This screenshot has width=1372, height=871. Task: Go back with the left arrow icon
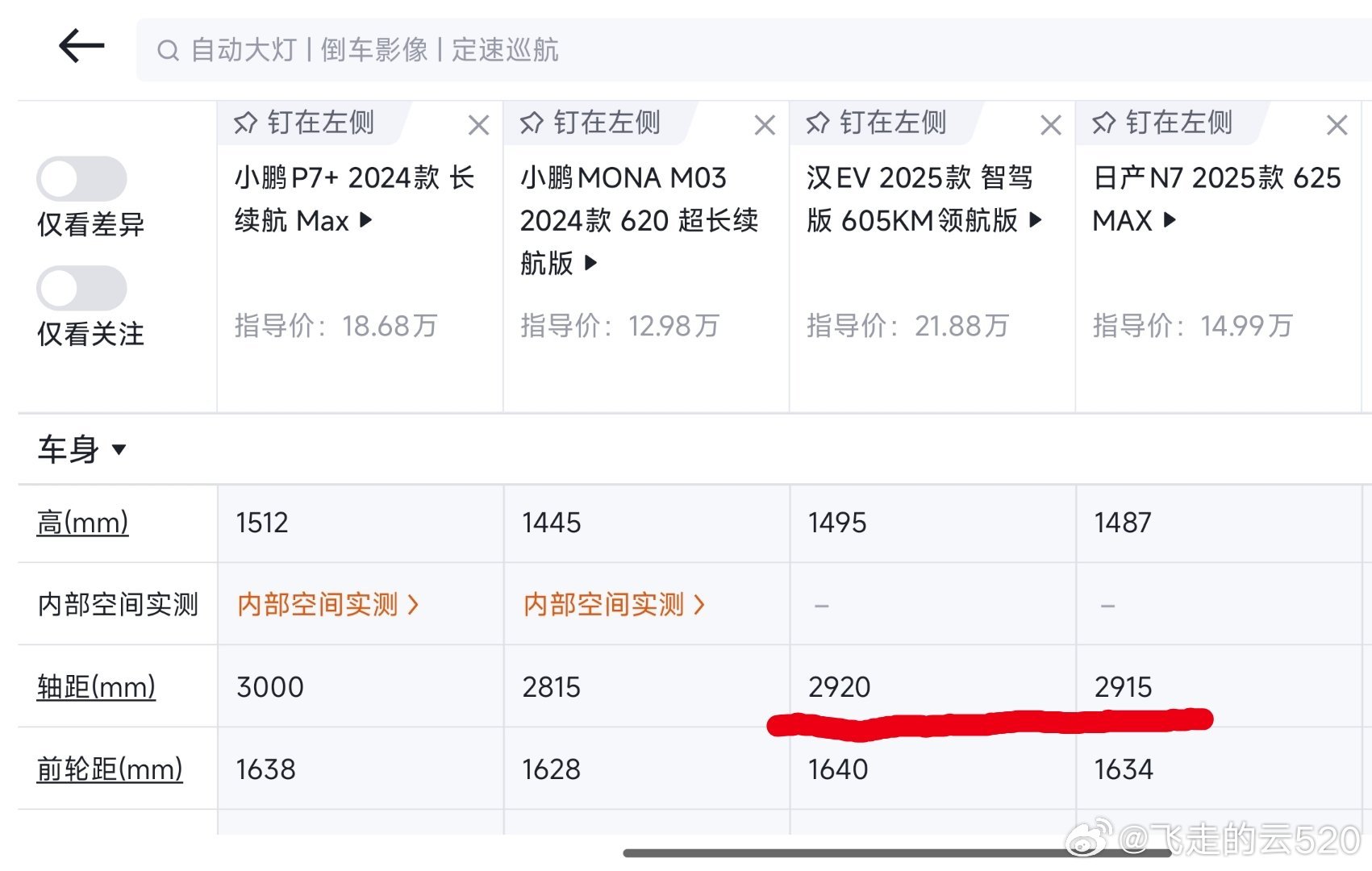(81, 46)
